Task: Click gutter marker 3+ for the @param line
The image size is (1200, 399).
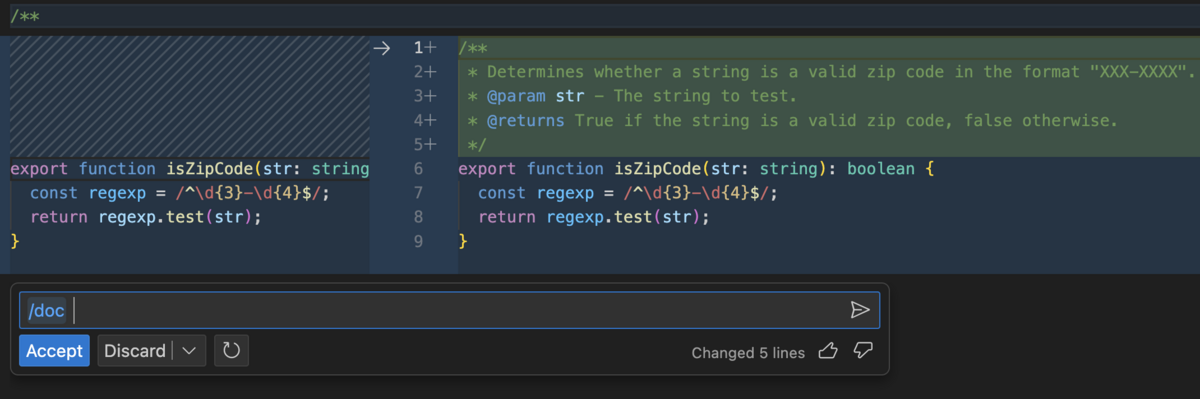Action: tap(425, 96)
